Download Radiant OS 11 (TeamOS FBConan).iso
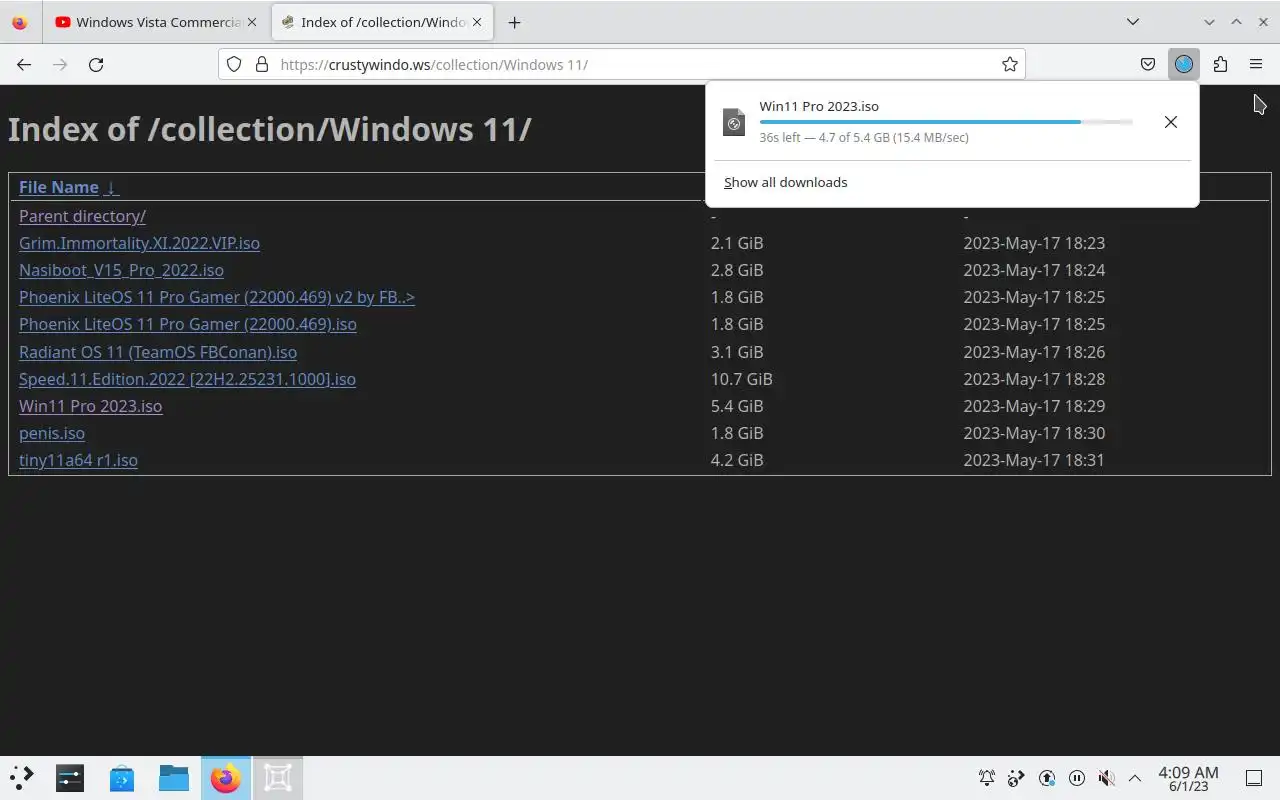Screen dimensions: 1280x800 point(158,352)
